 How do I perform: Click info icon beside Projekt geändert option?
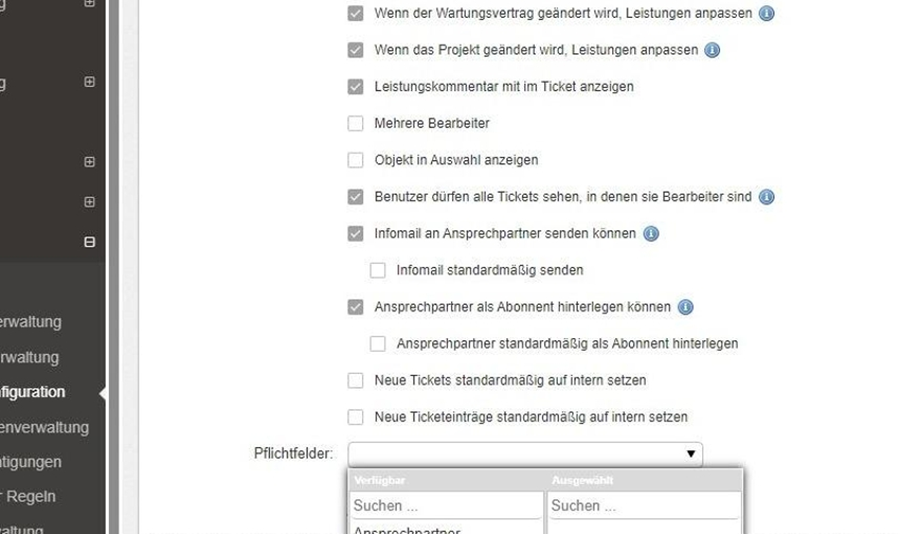click(712, 50)
